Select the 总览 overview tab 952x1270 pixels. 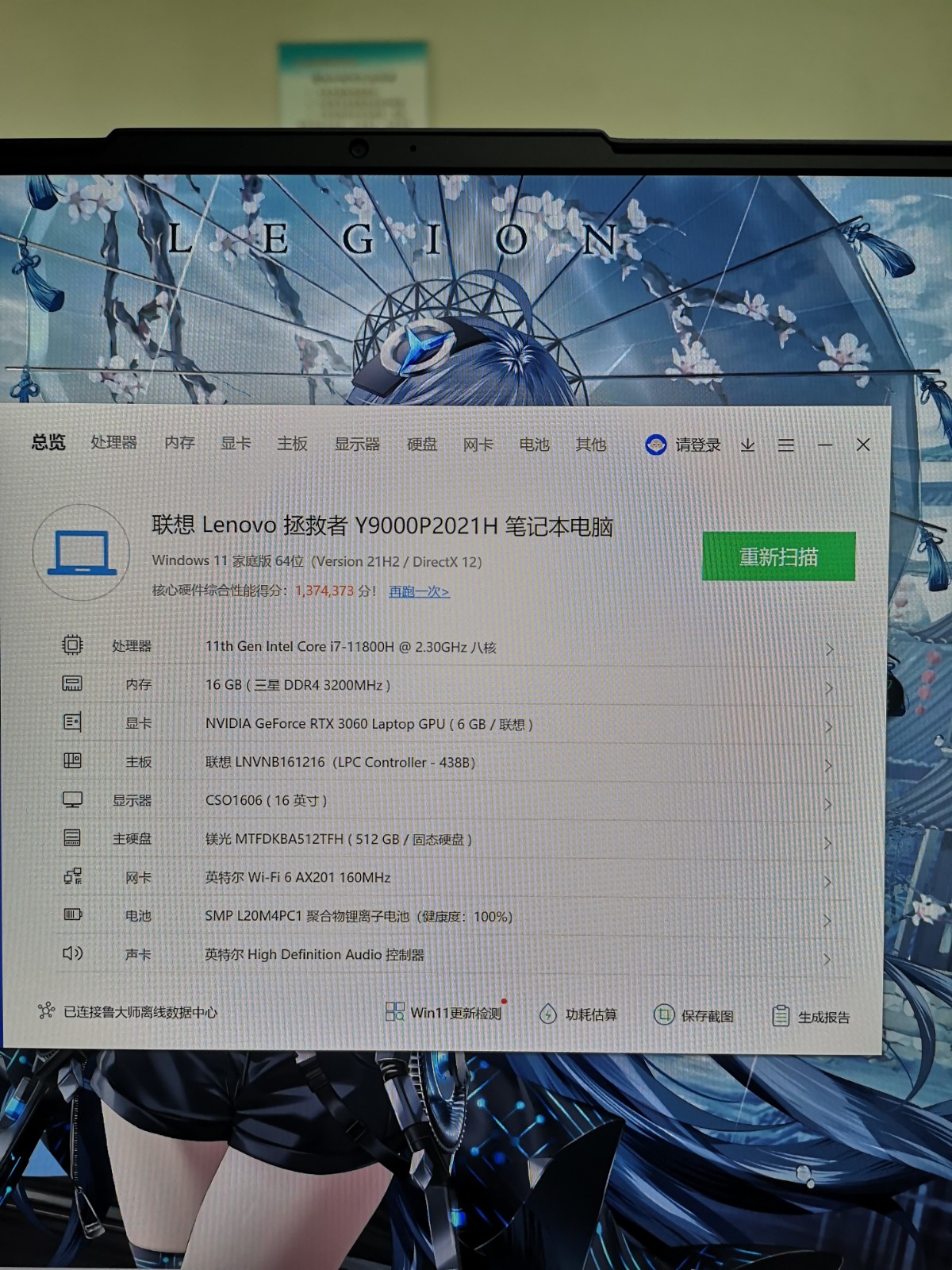tap(48, 442)
